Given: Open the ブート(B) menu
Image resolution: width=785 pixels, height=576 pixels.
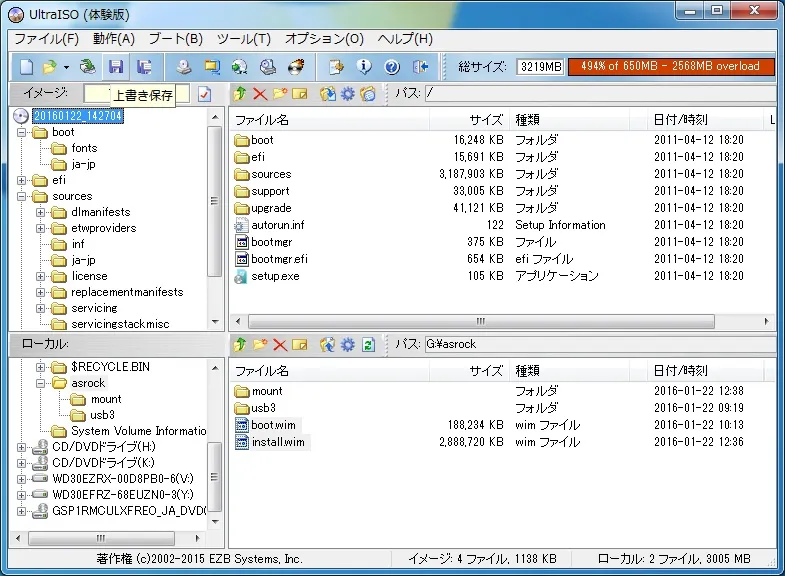Looking at the screenshot, I should [176, 39].
